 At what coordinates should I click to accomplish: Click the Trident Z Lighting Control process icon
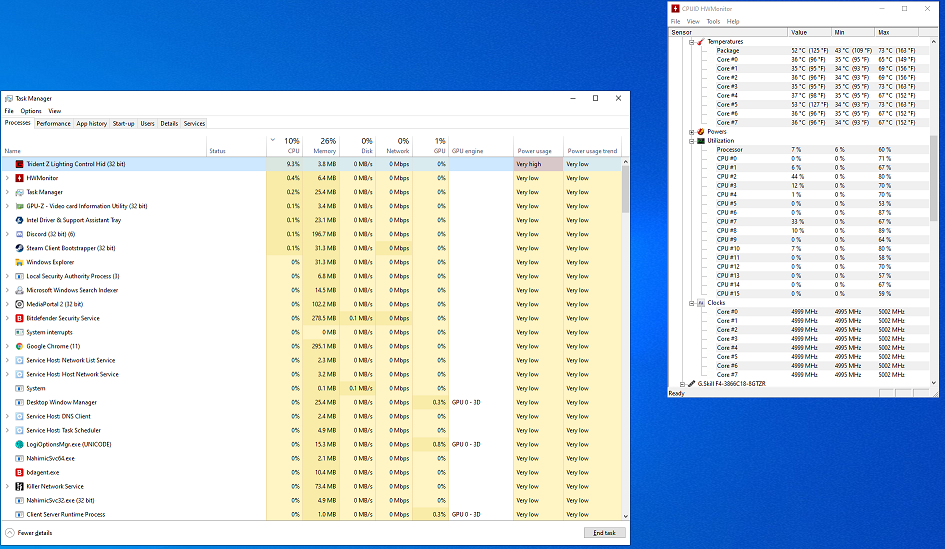pos(19,164)
